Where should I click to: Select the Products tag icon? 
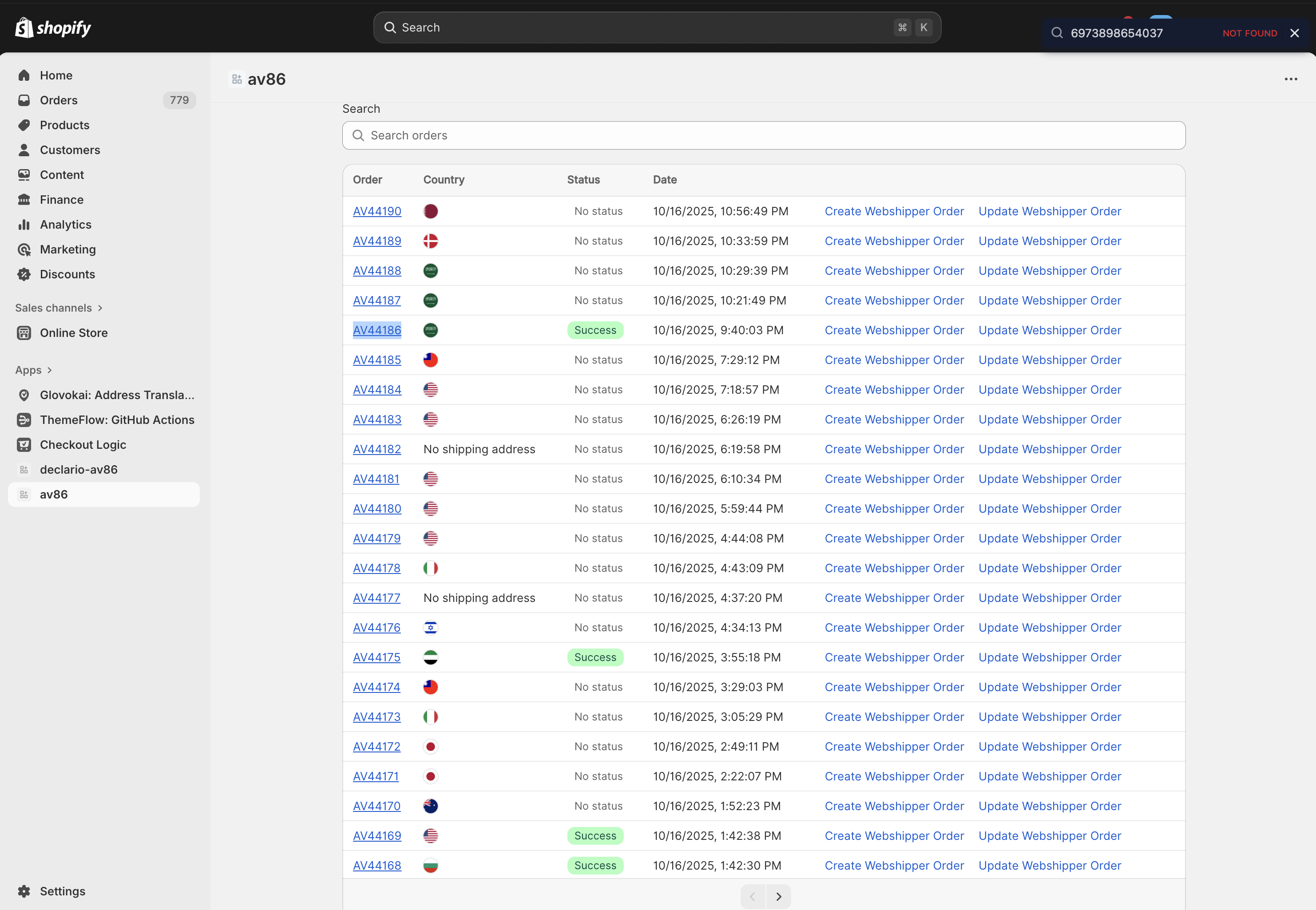(24, 125)
